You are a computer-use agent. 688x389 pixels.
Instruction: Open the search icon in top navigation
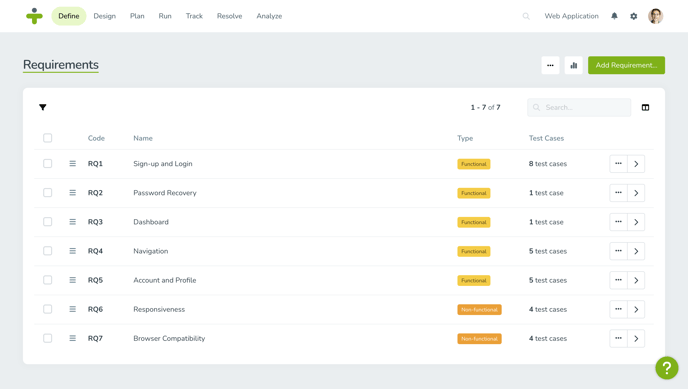(526, 16)
